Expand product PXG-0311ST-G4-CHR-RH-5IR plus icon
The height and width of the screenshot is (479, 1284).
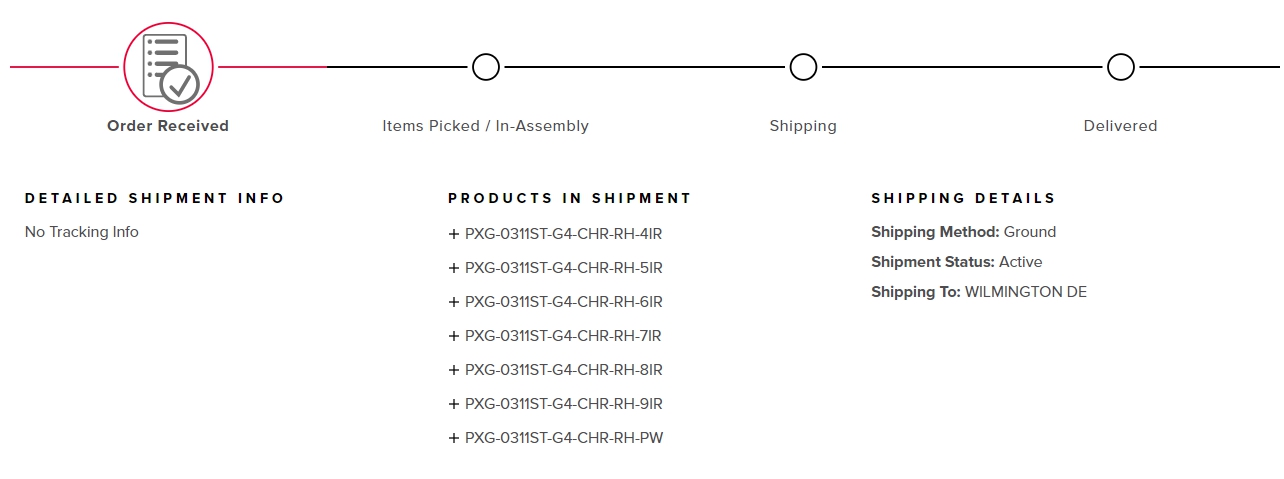(454, 268)
